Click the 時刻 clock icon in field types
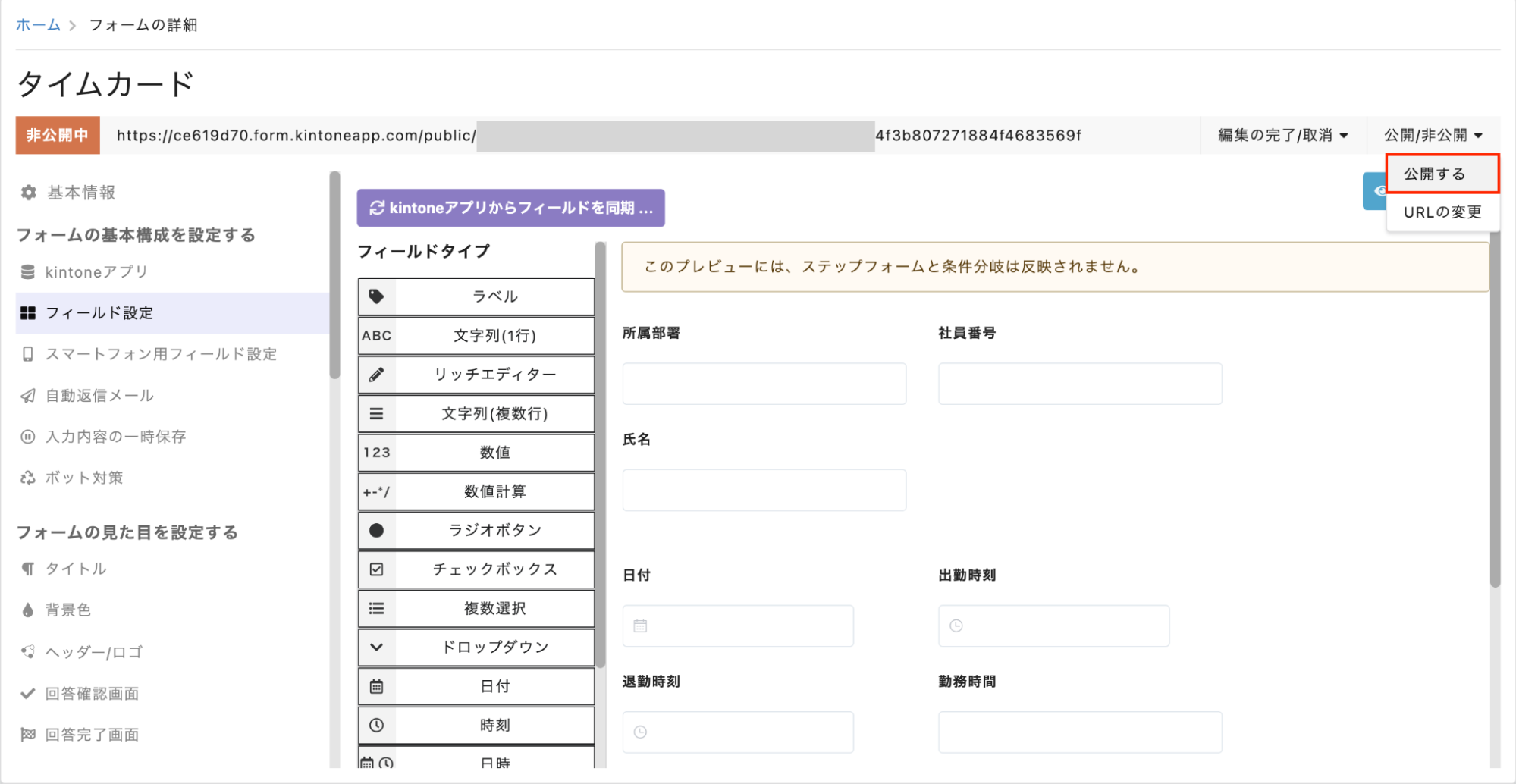Viewport: 1516px width, 784px height. click(x=376, y=726)
